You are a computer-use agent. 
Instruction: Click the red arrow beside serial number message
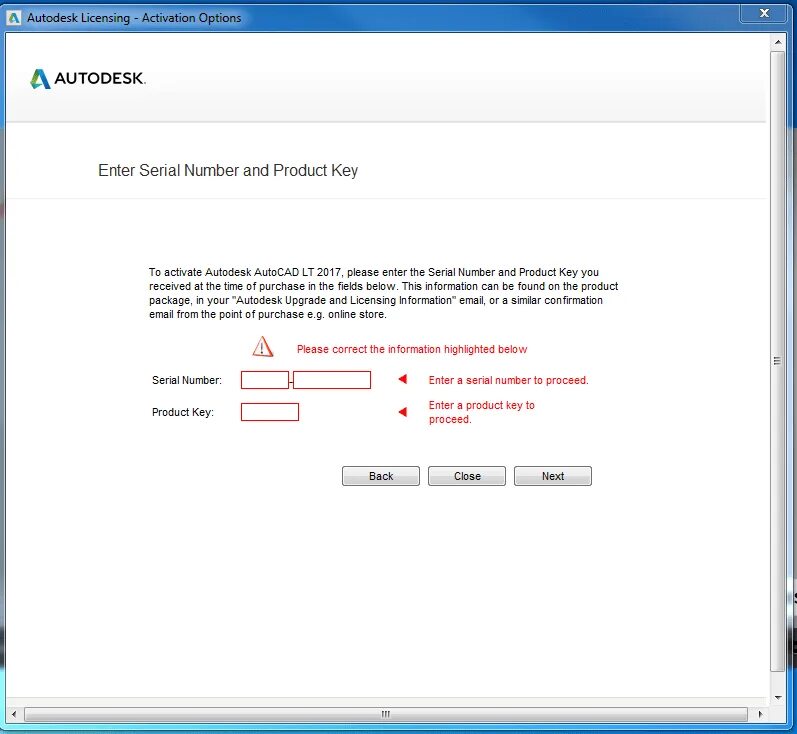[403, 379]
